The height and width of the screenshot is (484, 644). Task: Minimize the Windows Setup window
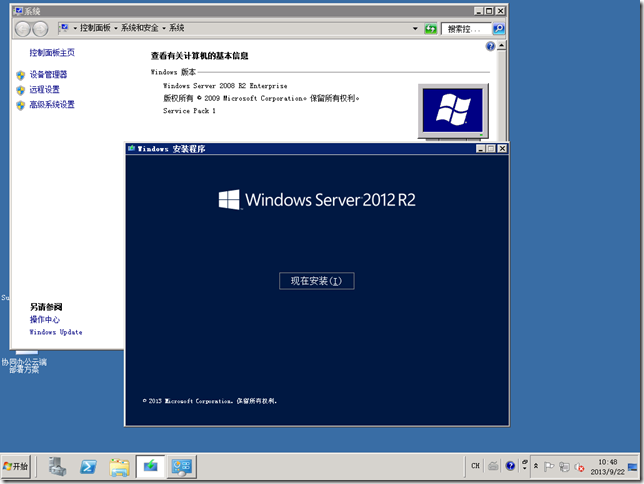click(x=481, y=148)
